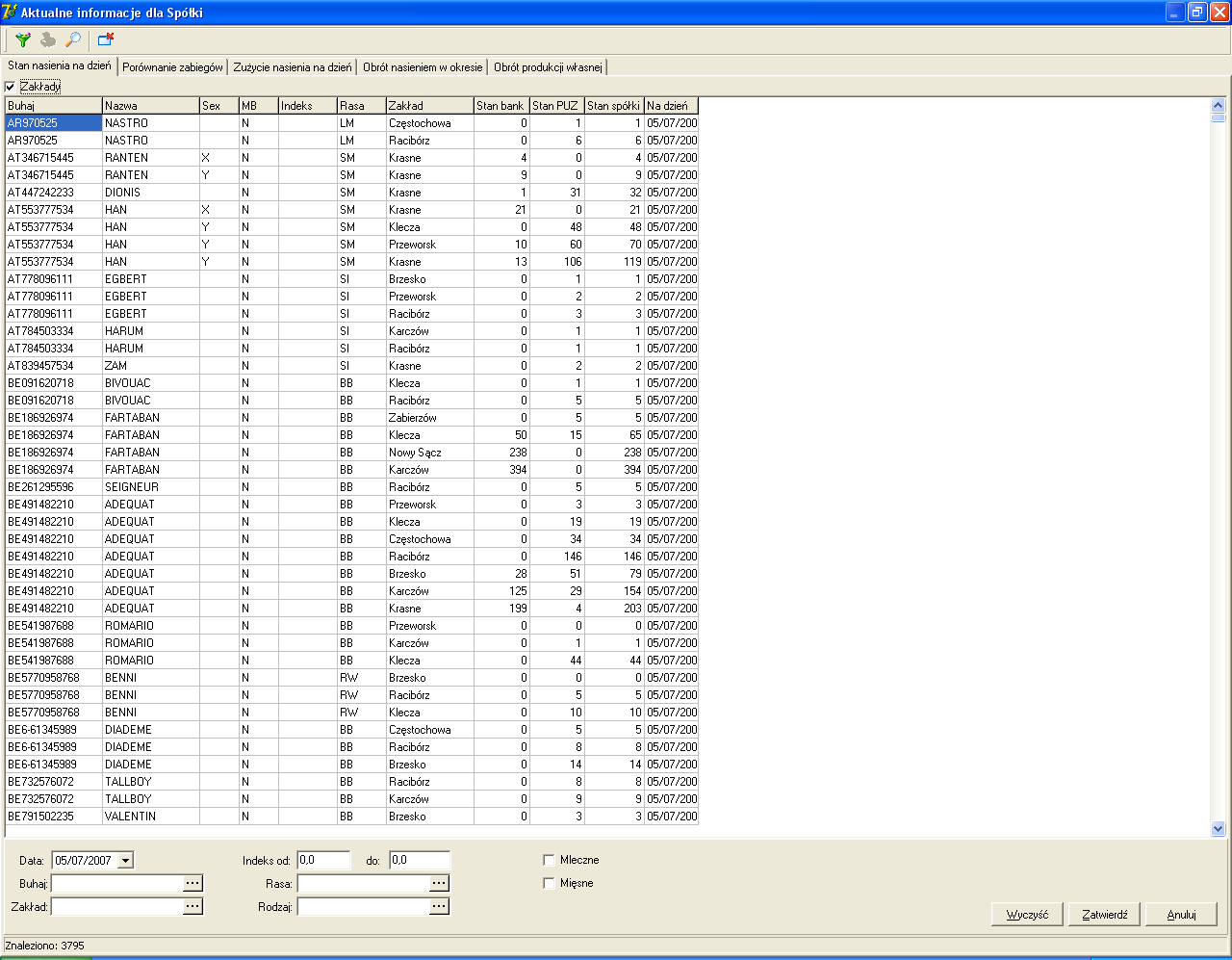Image resolution: width=1232 pixels, height=960 pixels.
Task: Select cell AT839457534
Action: [54, 366]
